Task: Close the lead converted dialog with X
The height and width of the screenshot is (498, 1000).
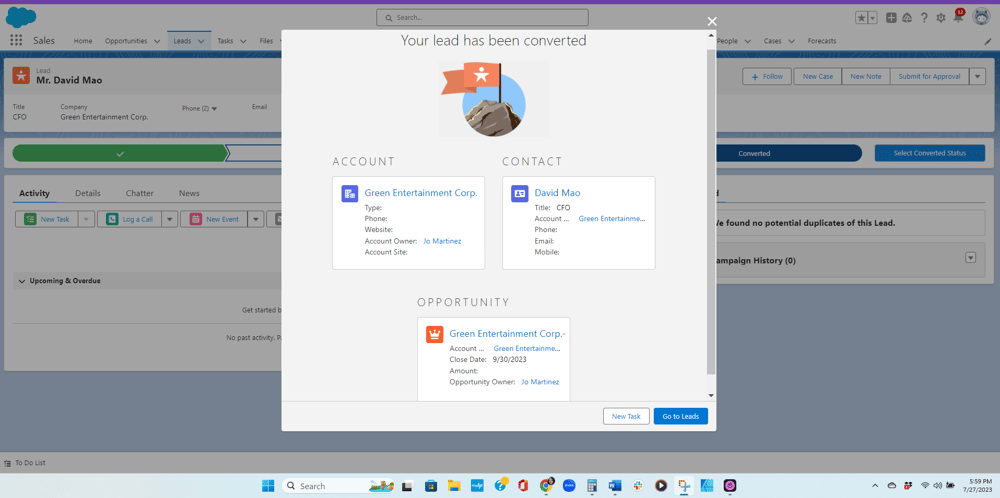Action: (x=712, y=21)
